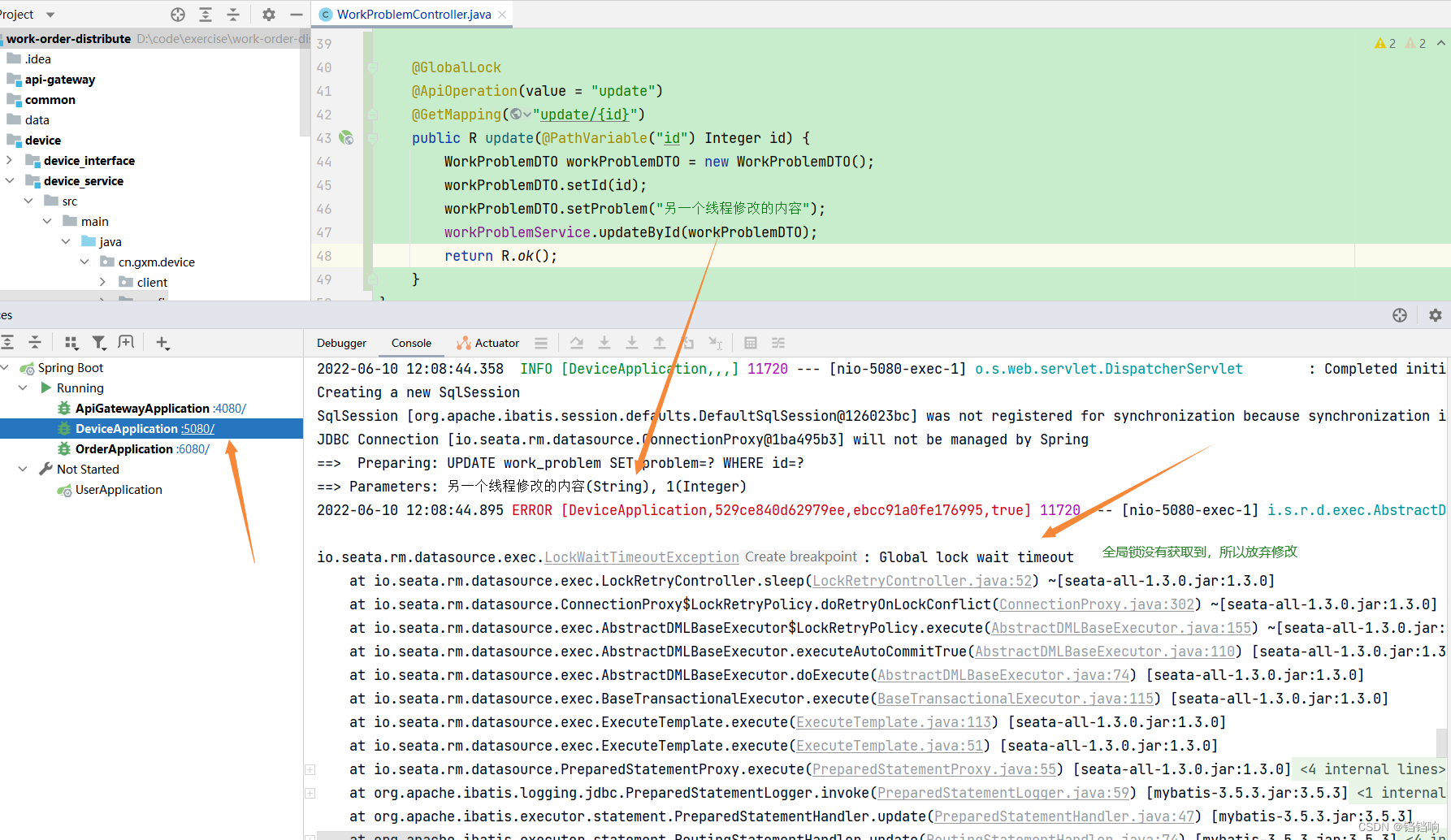Click Add Service plus icon
Screen dimensions: 1451x840
(x=162, y=343)
